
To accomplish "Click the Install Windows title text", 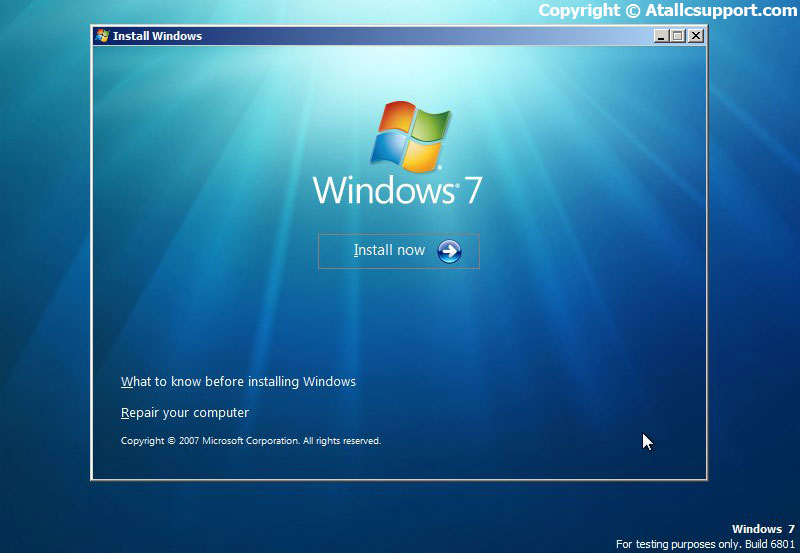I will coord(157,36).
